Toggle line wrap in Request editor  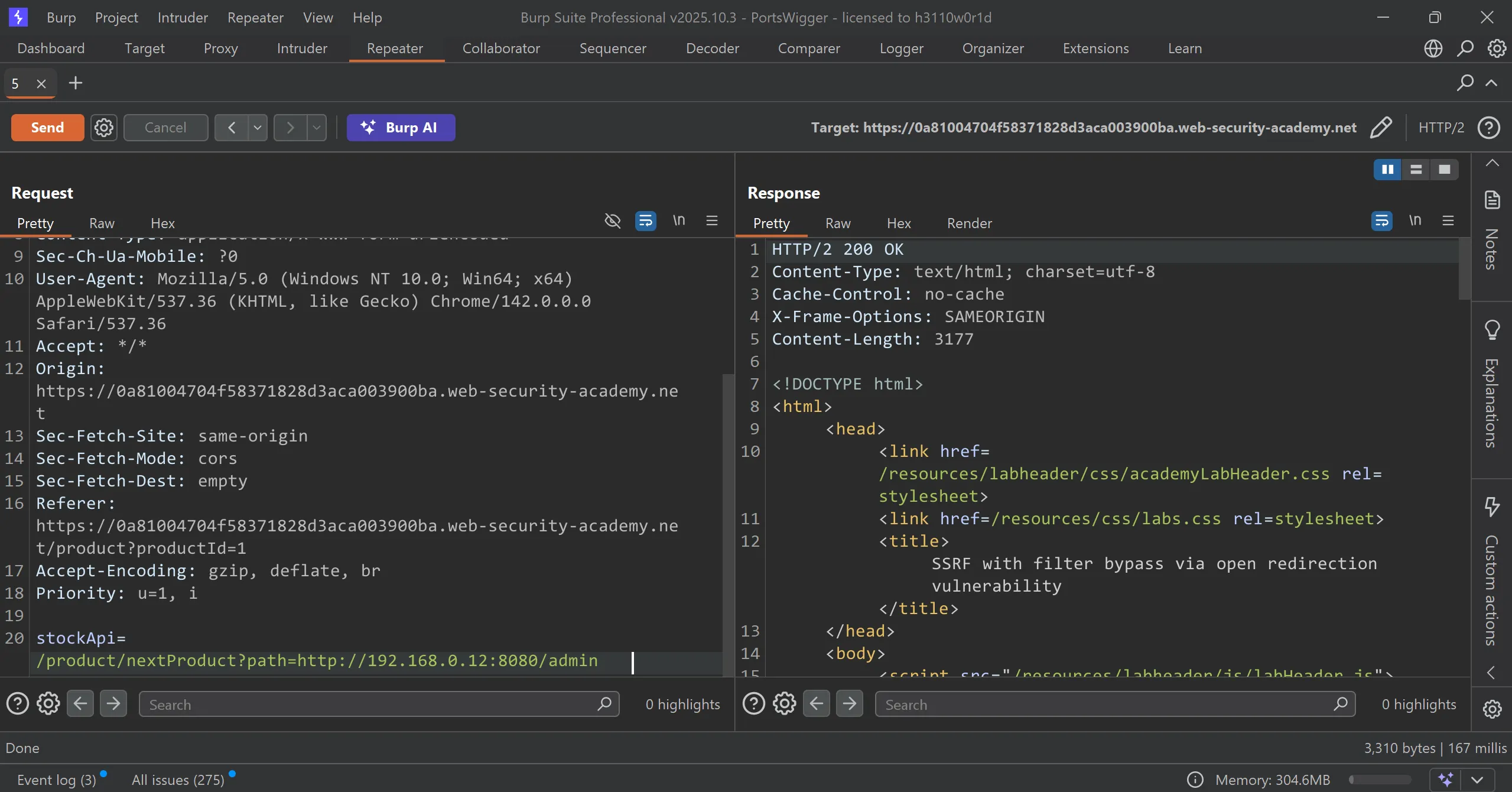(645, 221)
